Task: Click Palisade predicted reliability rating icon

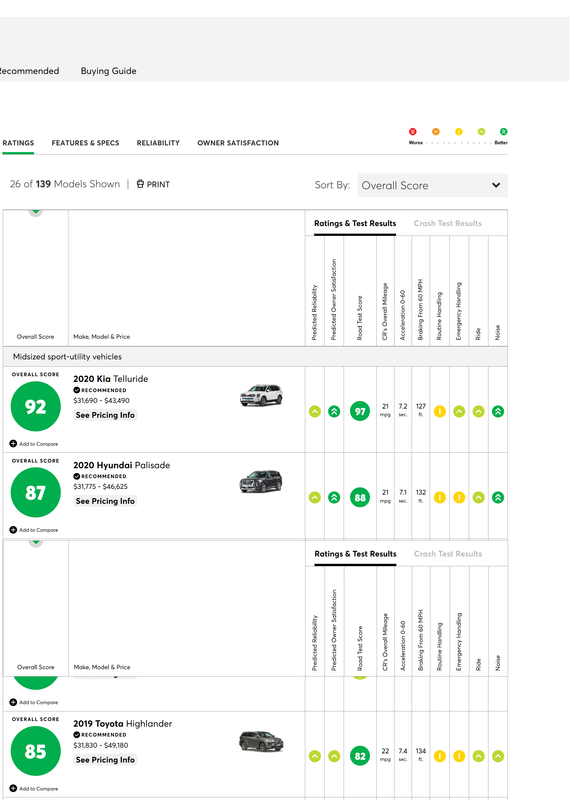Action: point(315,497)
